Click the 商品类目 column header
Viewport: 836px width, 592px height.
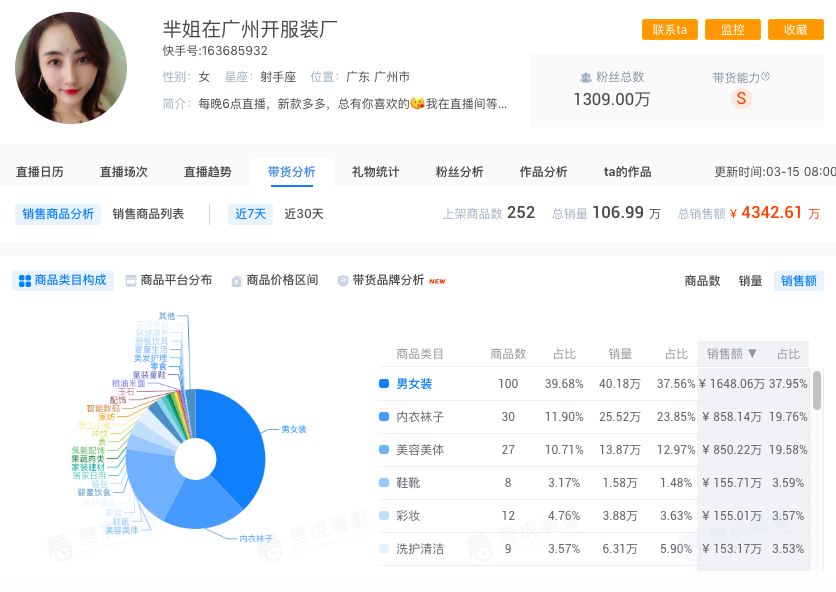(x=420, y=354)
